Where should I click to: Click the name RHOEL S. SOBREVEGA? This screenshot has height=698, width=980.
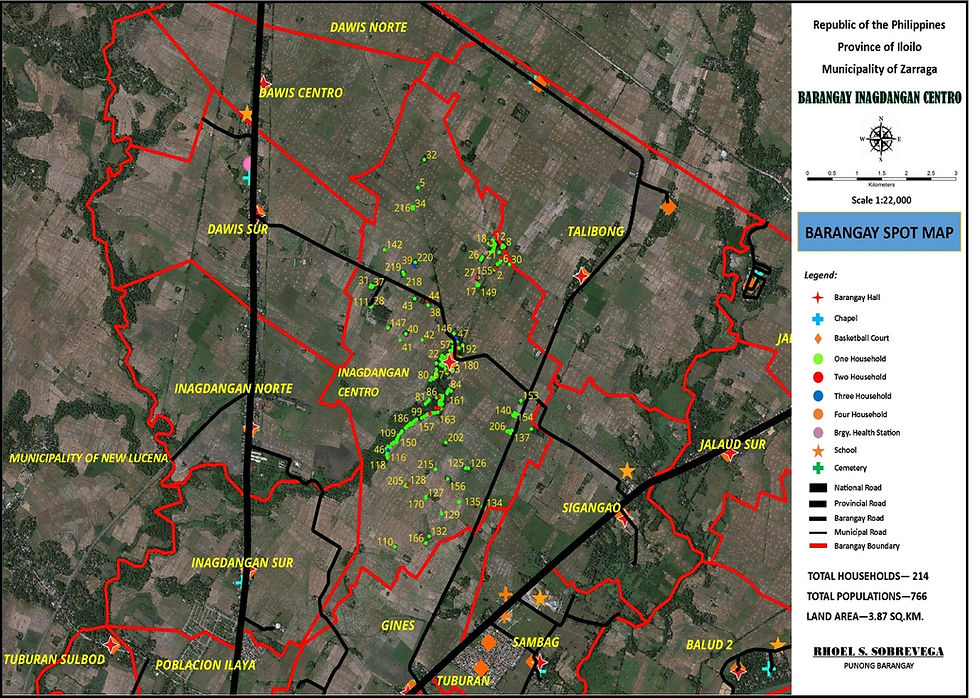point(878,652)
